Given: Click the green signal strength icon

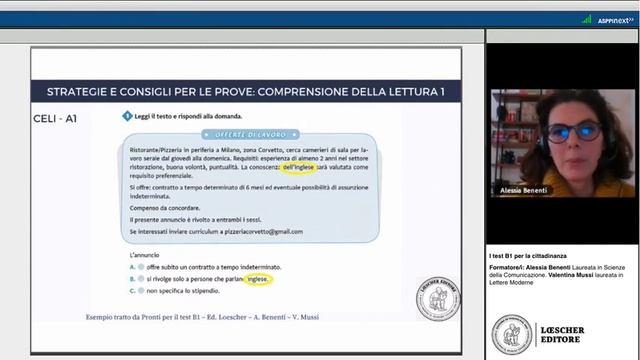Looking at the screenshot, I should [x=587, y=19].
